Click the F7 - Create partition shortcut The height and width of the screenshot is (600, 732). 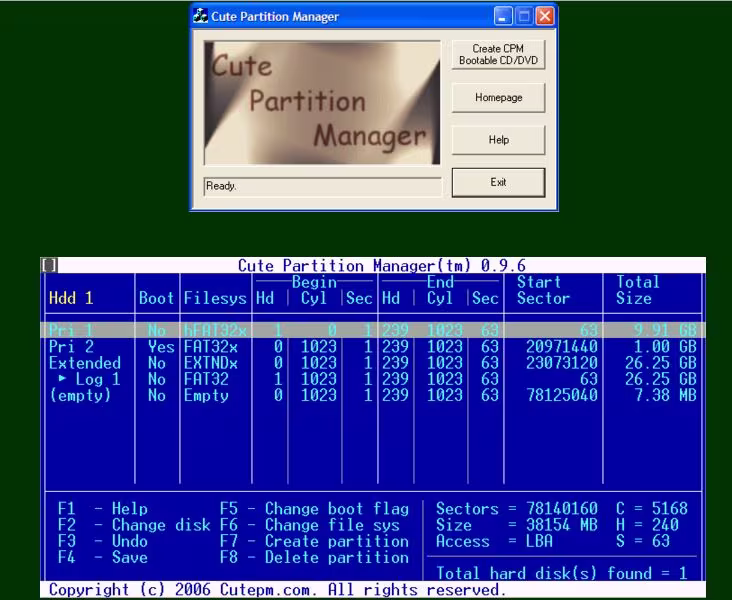tap(314, 541)
